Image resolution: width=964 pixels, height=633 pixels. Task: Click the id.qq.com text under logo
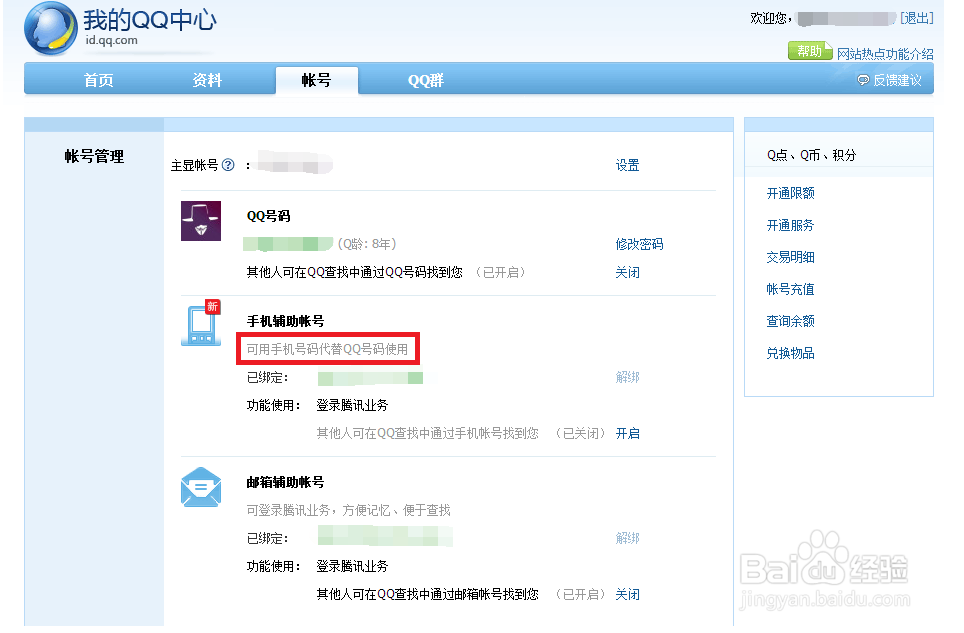pyautogui.click(x=111, y=41)
